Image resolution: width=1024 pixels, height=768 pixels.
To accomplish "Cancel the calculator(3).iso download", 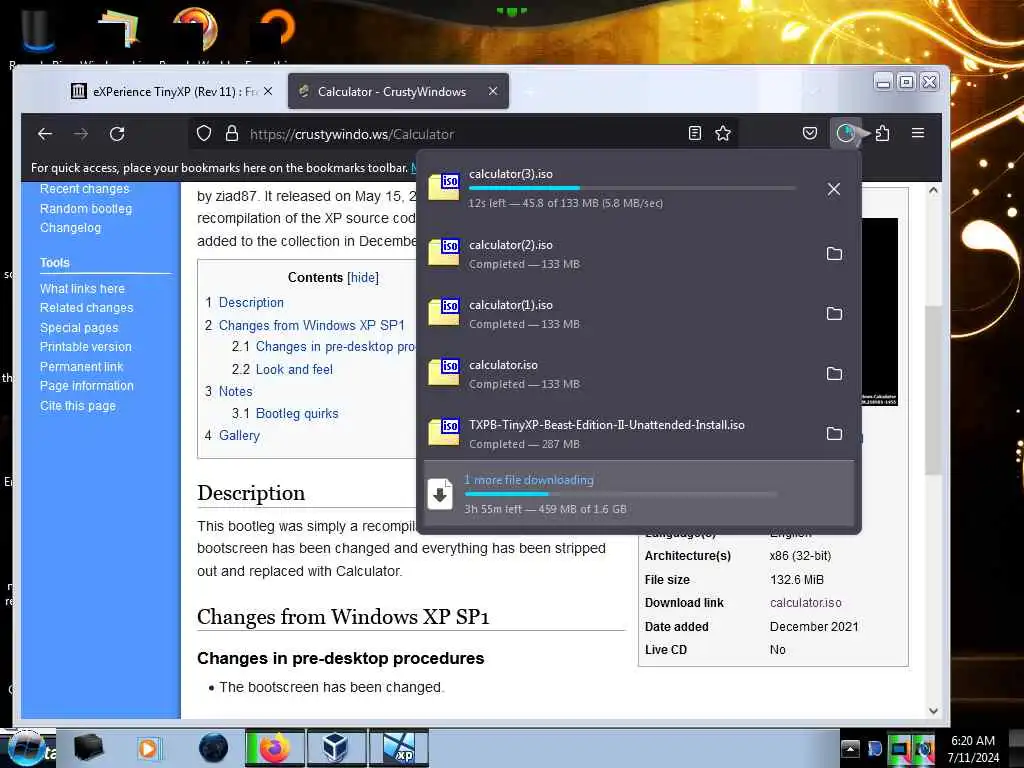I will [834, 189].
